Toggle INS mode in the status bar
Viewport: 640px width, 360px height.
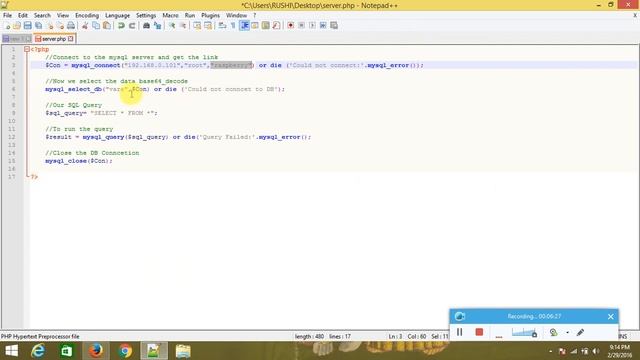(623, 336)
